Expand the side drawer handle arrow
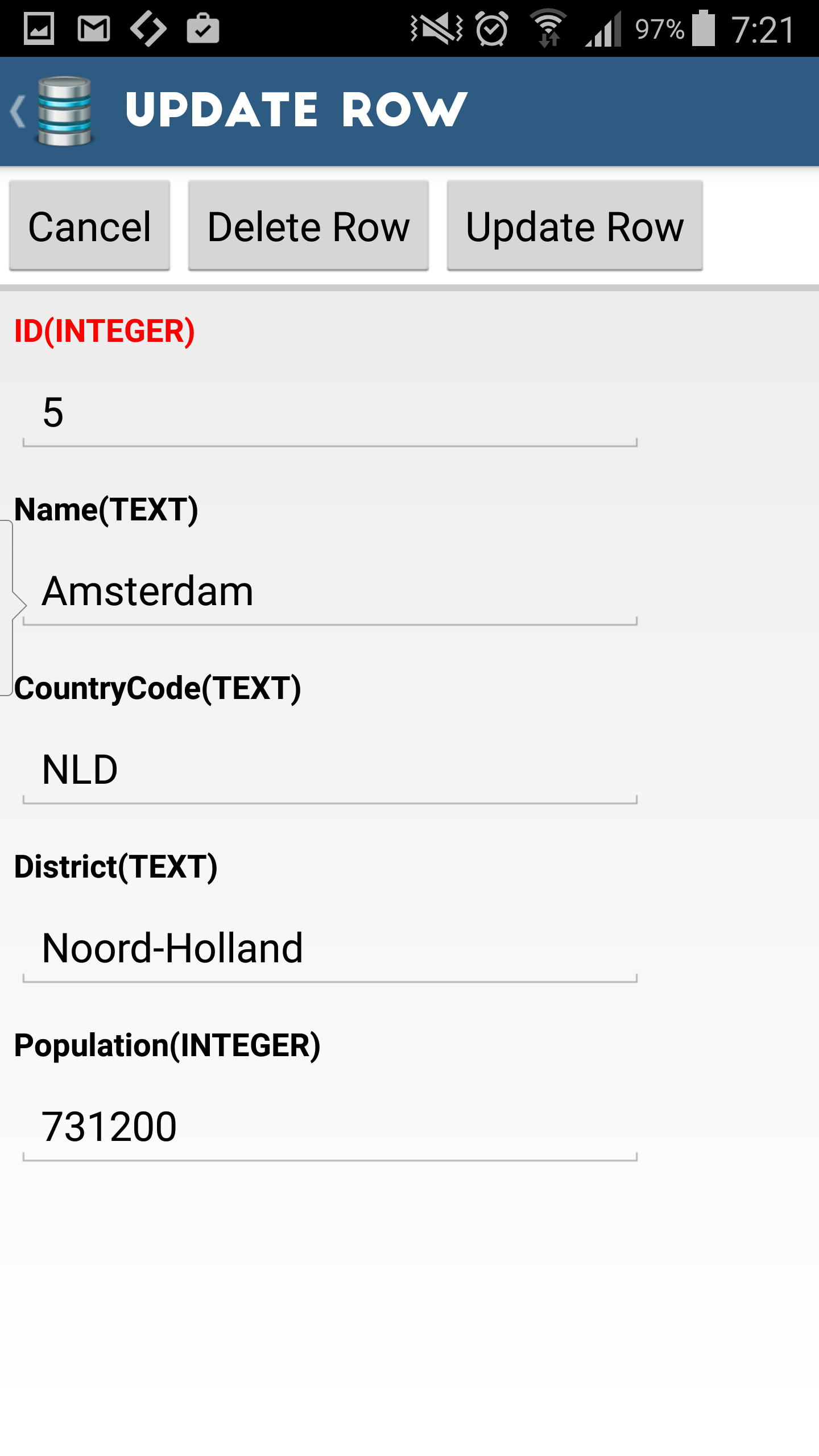Screen dimensions: 819x1456 pyautogui.click(x=13, y=606)
